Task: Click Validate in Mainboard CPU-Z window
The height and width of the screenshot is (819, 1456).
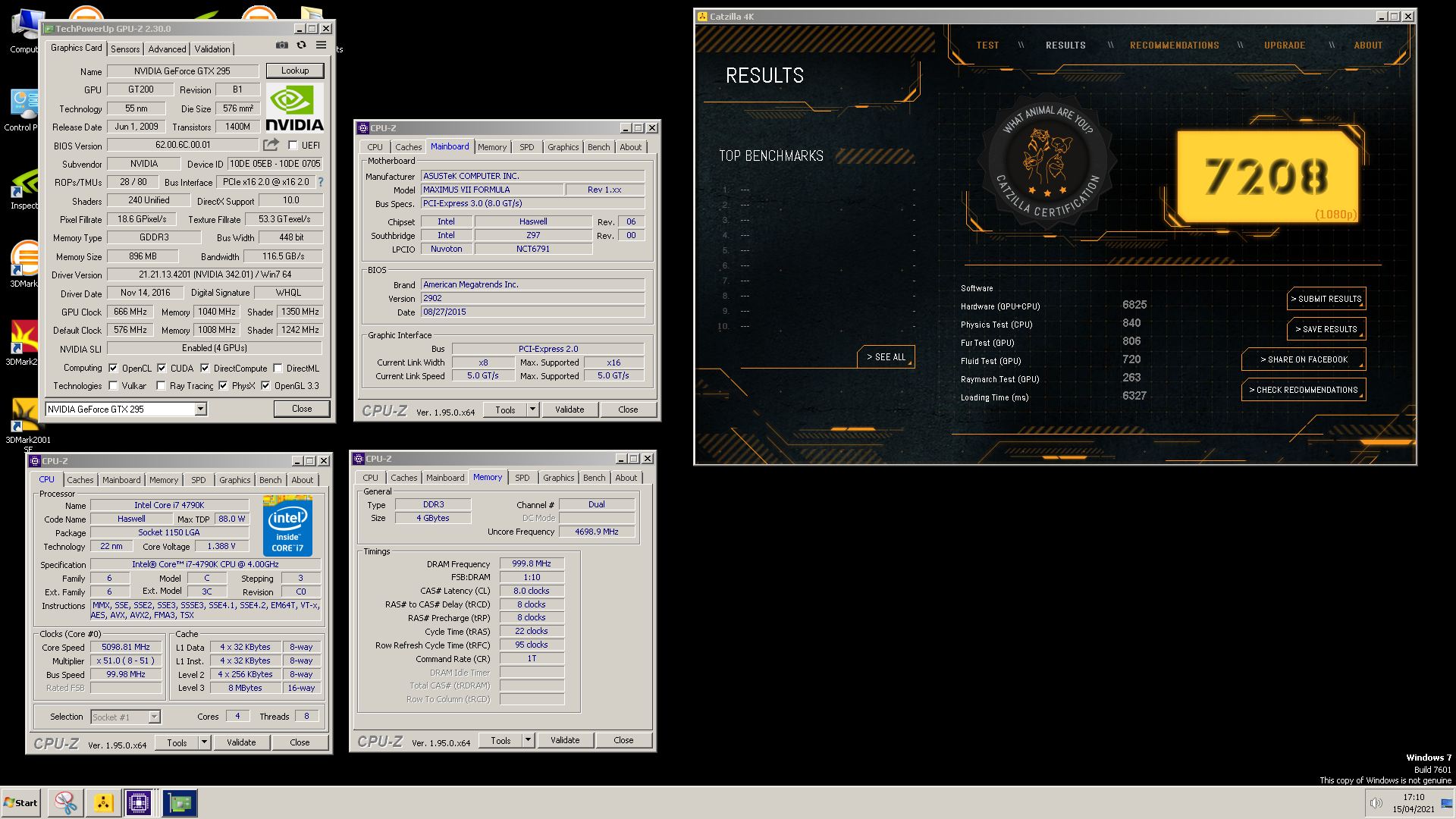Action: coord(570,409)
